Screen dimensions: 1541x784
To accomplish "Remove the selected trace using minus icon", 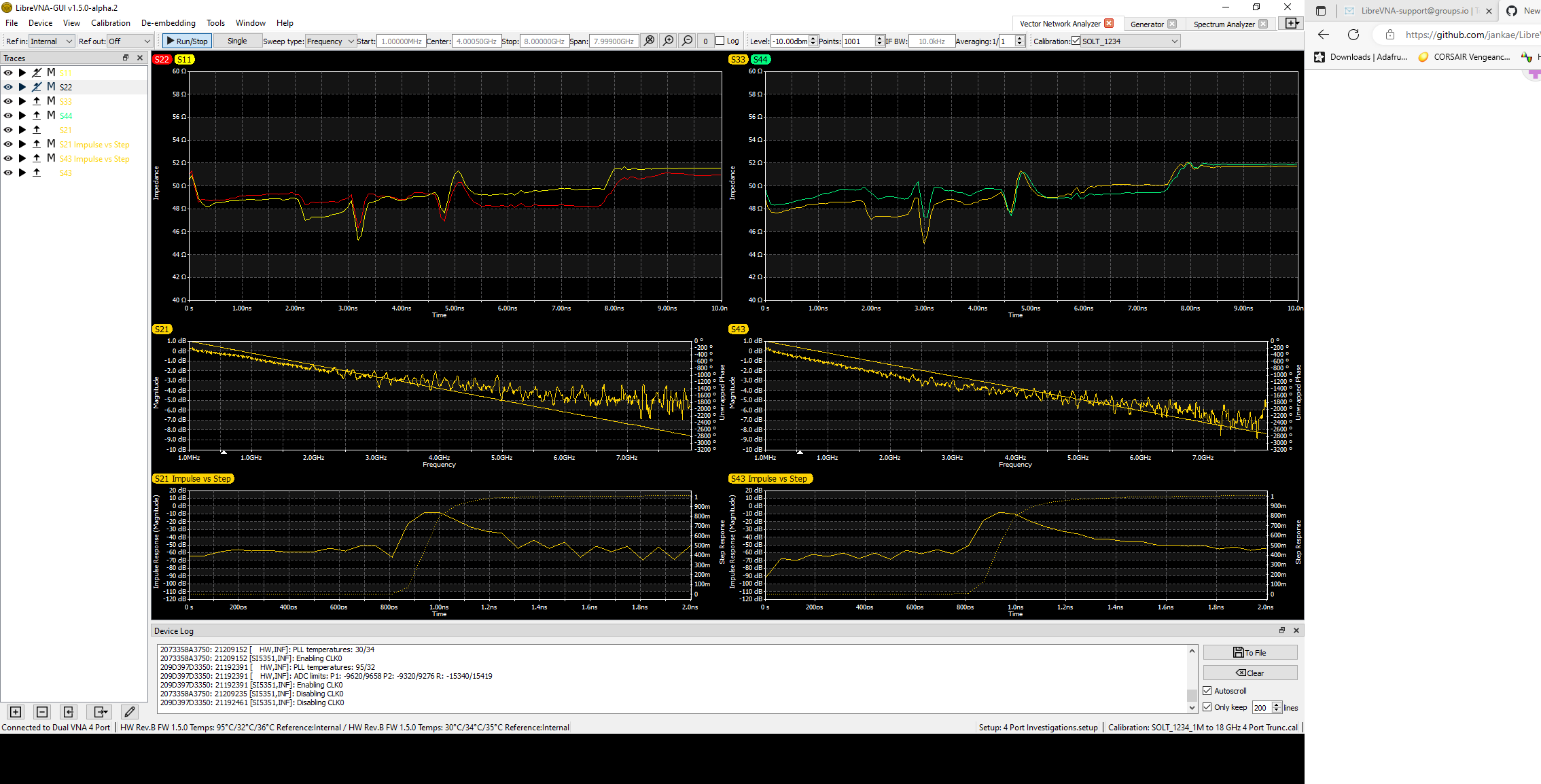I will pyautogui.click(x=41, y=711).
